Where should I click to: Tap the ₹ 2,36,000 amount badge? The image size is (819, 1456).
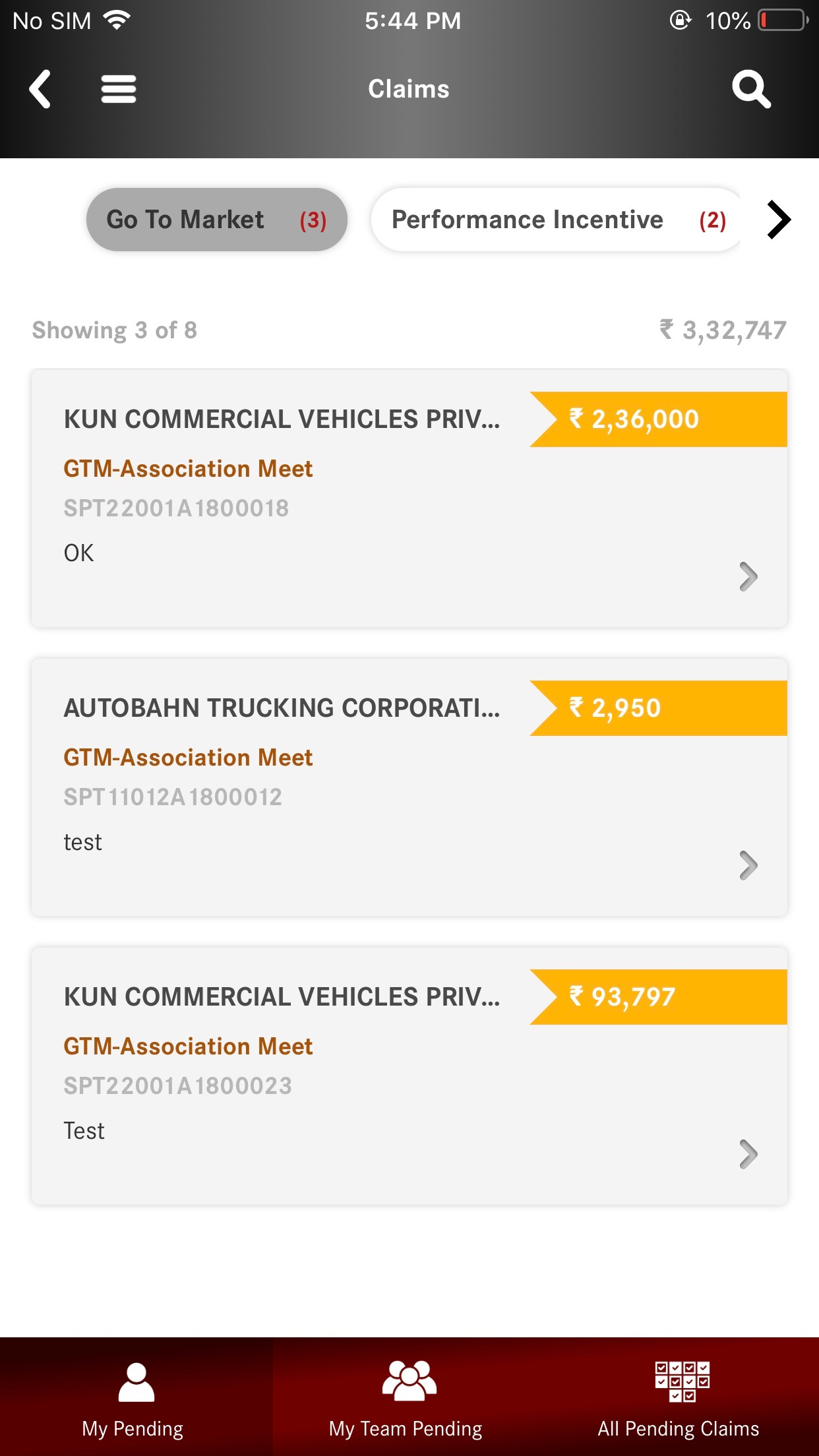coord(658,419)
